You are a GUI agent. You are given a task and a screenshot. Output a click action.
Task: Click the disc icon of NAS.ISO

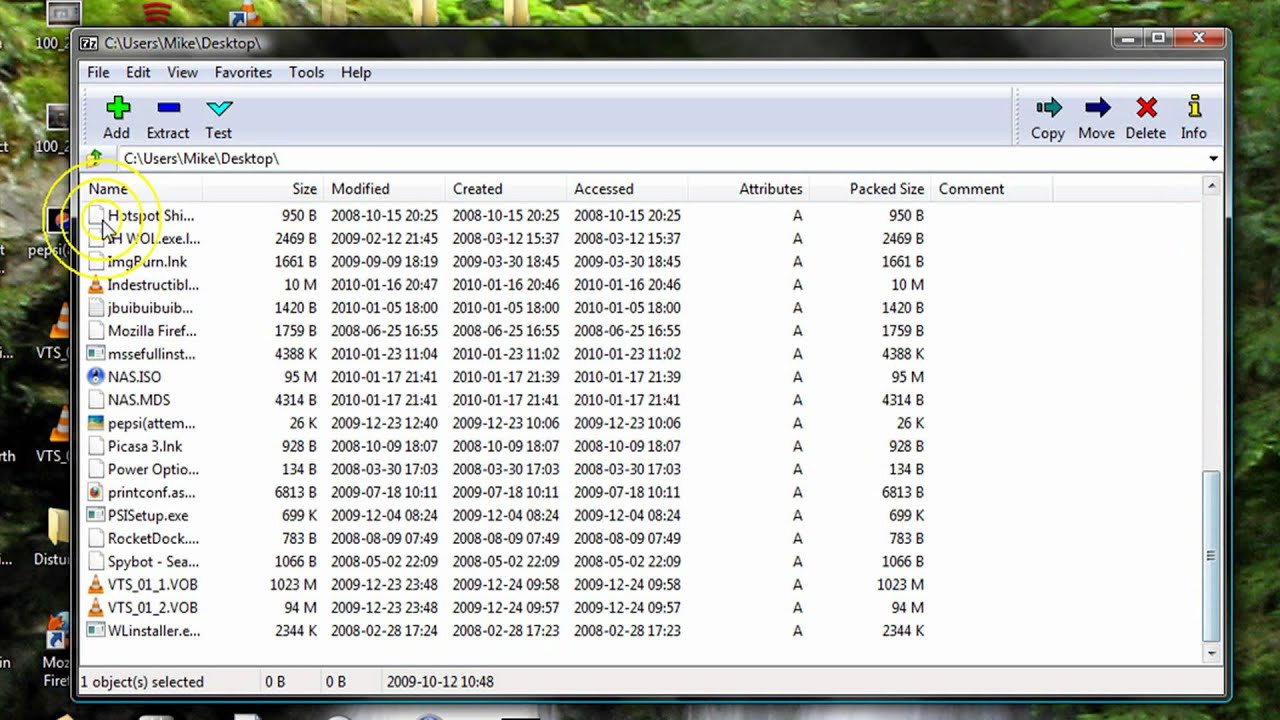tap(96, 377)
